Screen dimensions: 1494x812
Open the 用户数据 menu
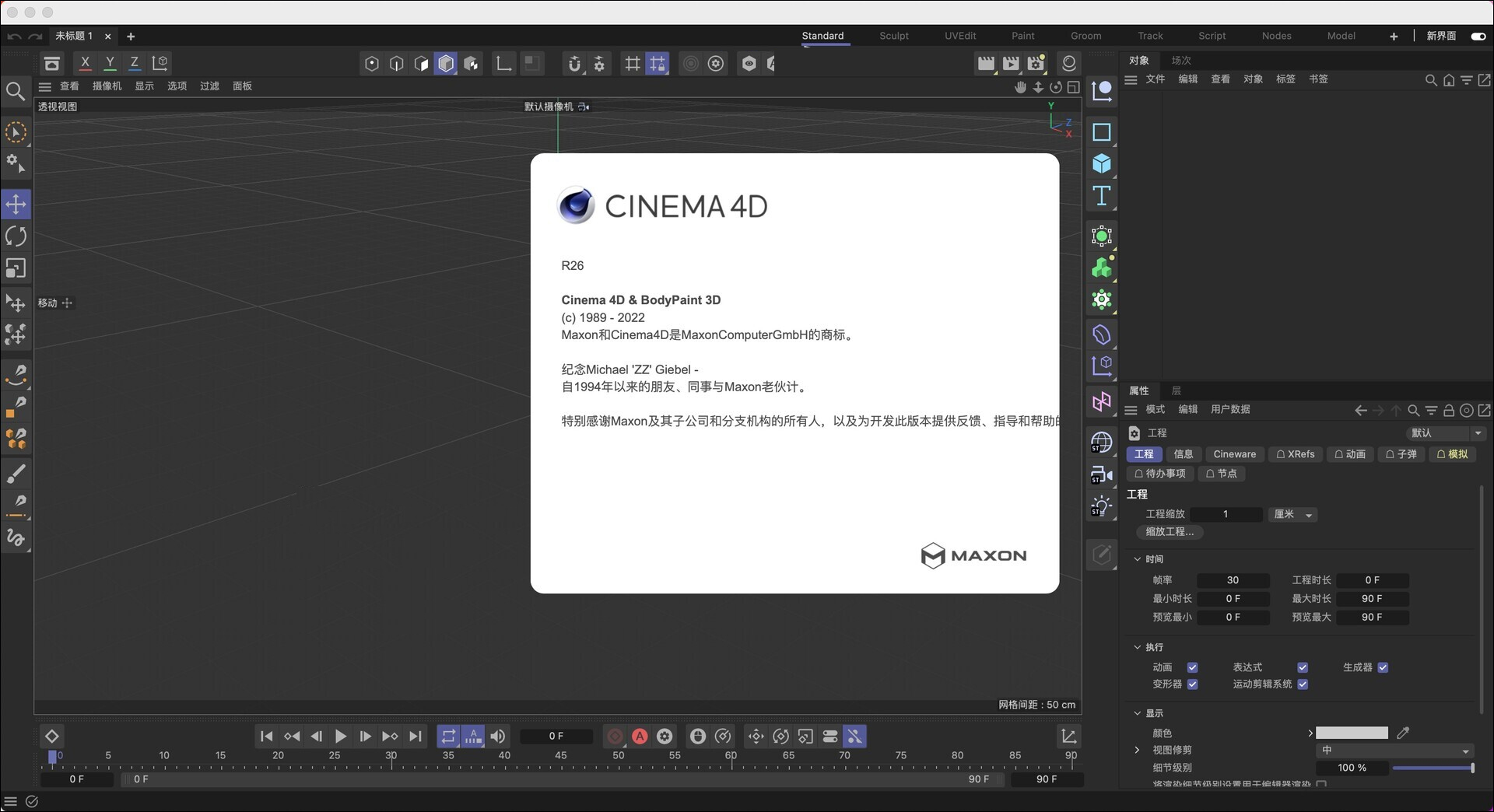[1230, 409]
